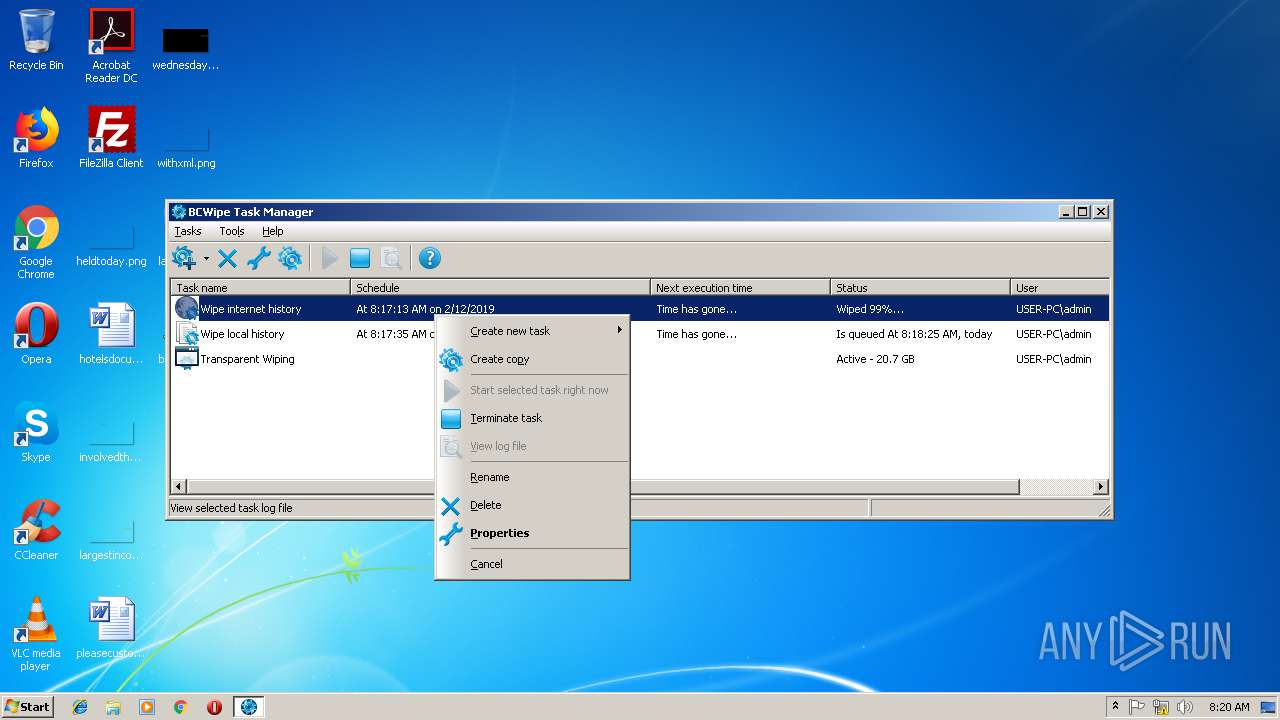The height and width of the screenshot is (720, 1280).
Task: Click gear icon next to Create copy entry
Action: pos(451,360)
